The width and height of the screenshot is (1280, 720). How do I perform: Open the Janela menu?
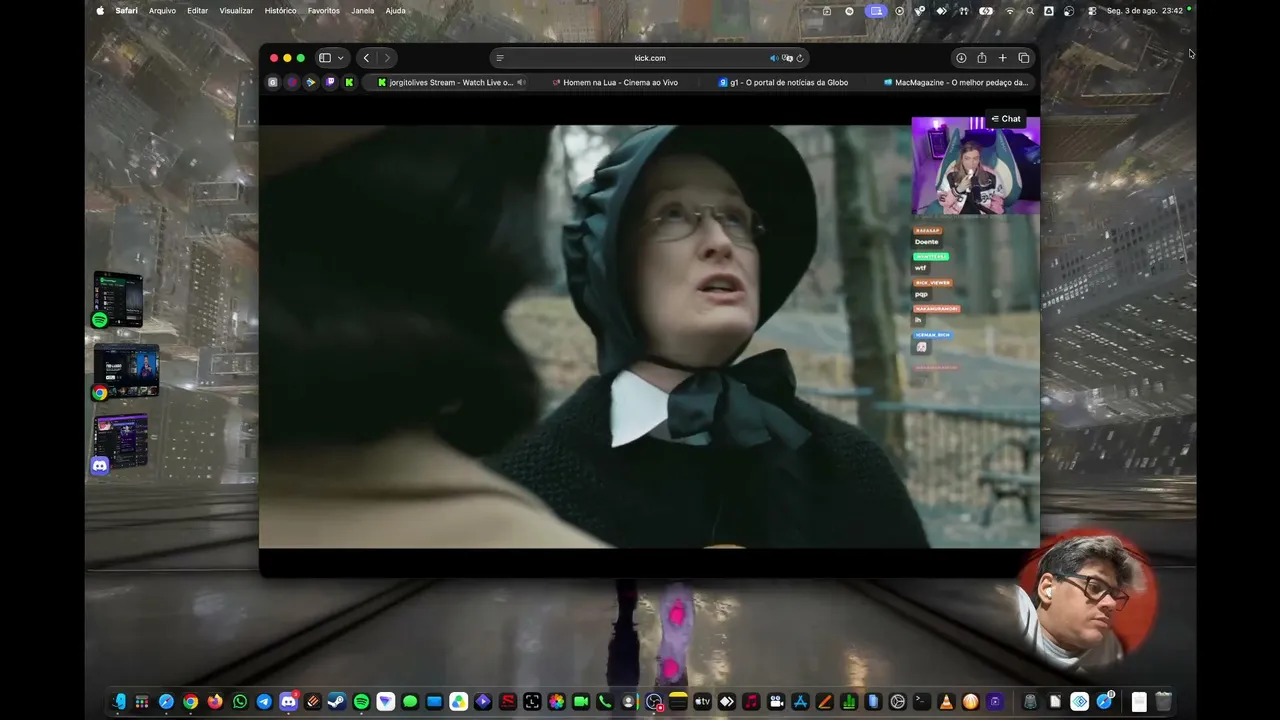coord(363,11)
